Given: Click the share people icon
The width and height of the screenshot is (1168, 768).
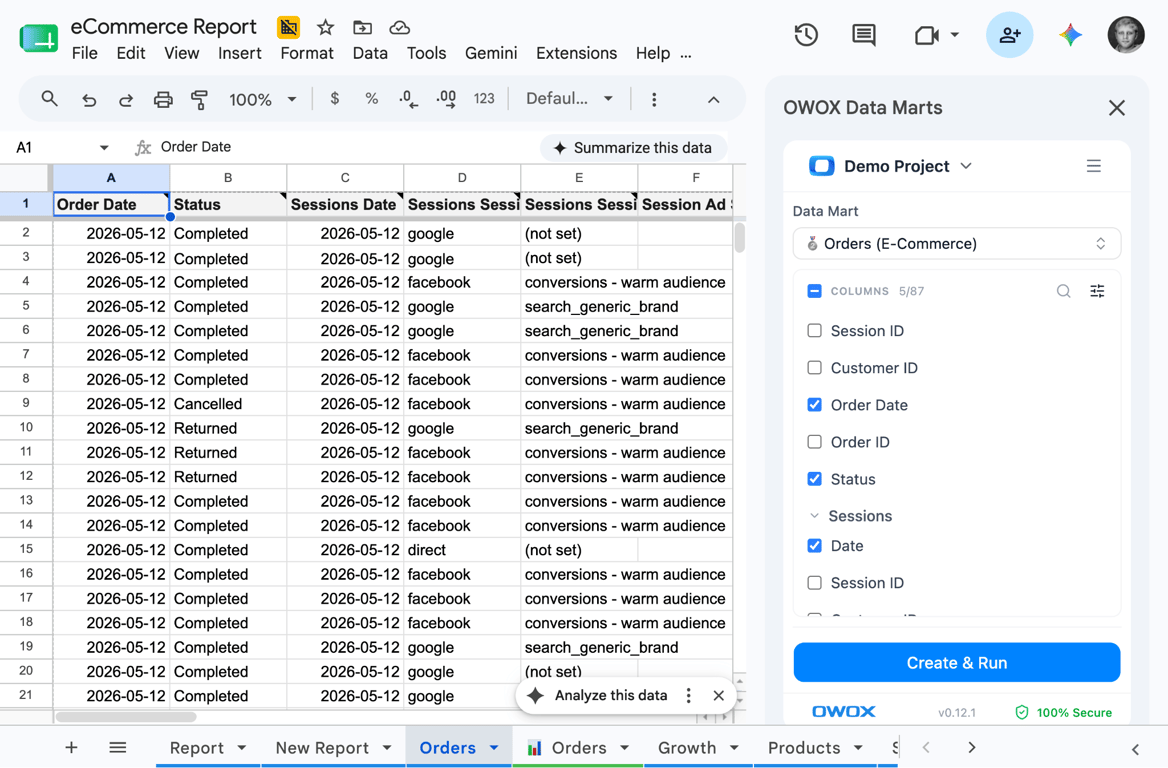Looking at the screenshot, I should (1009, 35).
